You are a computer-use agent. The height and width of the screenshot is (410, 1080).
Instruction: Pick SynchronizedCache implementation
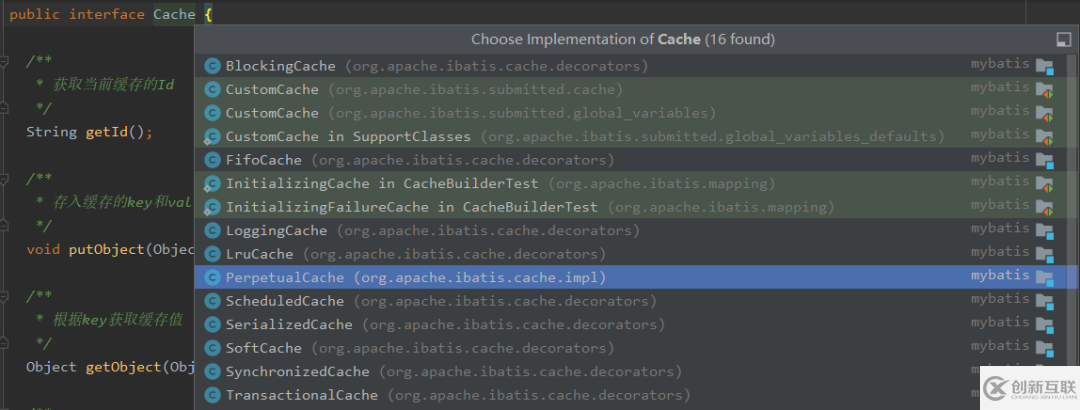[297, 372]
